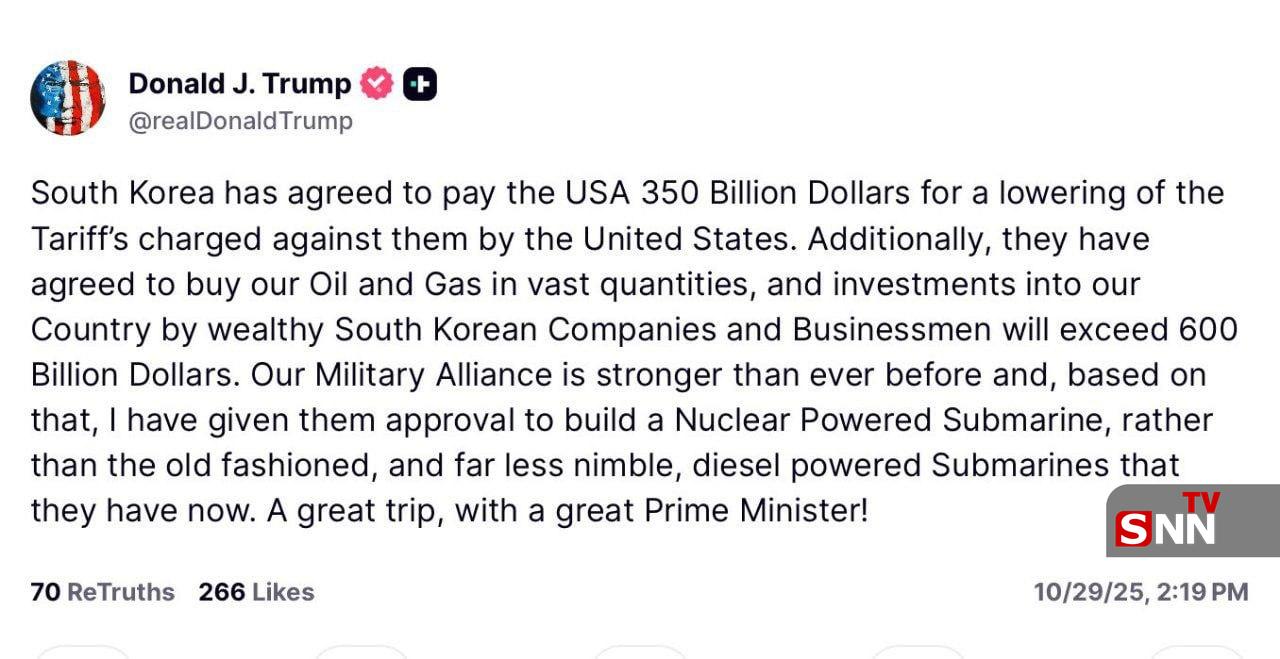Image resolution: width=1280 pixels, height=659 pixels.
Task: Open the Donald J. Trump display name
Action: coord(239,84)
